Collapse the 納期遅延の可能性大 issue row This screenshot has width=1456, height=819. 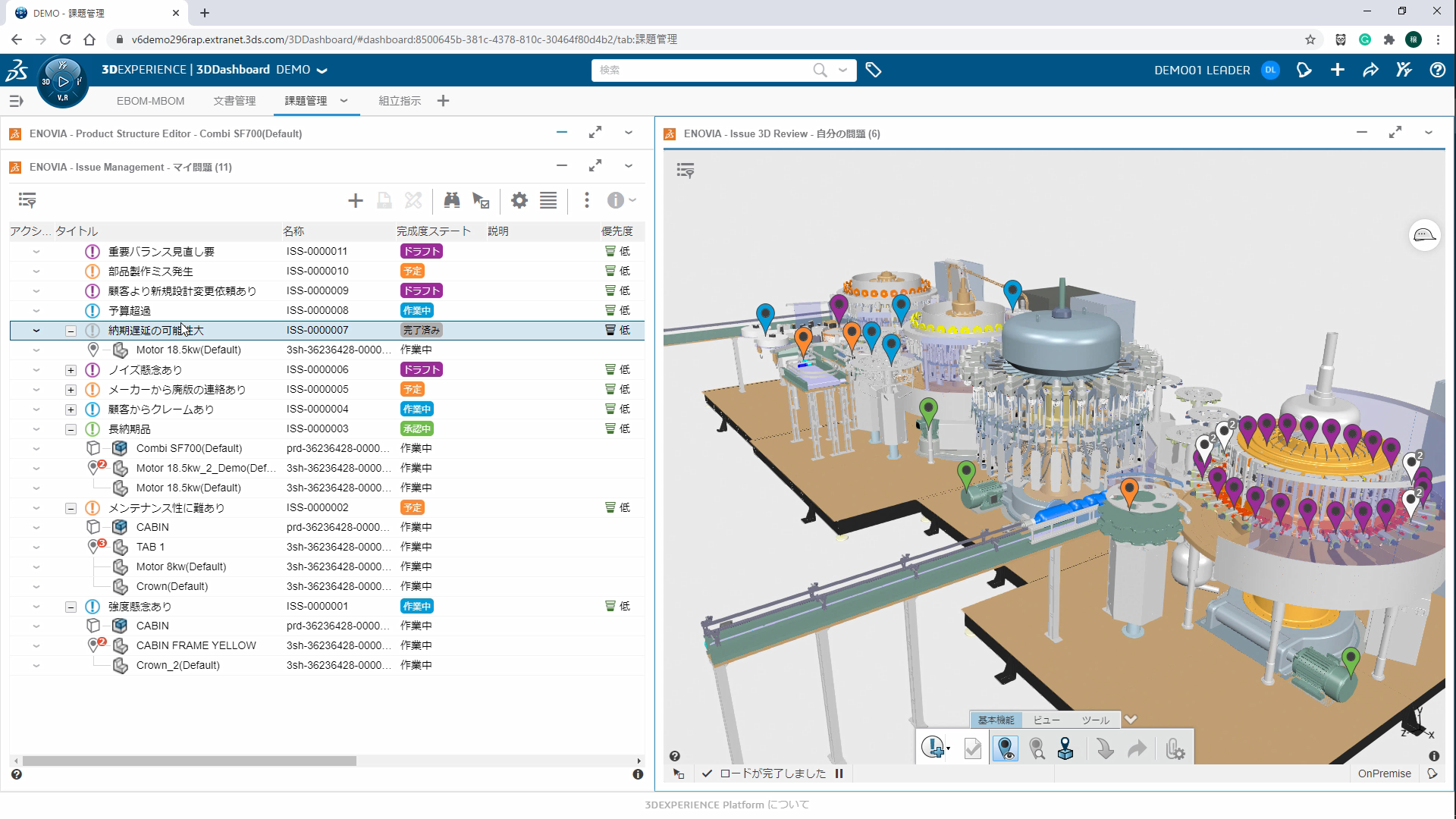click(71, 331)
